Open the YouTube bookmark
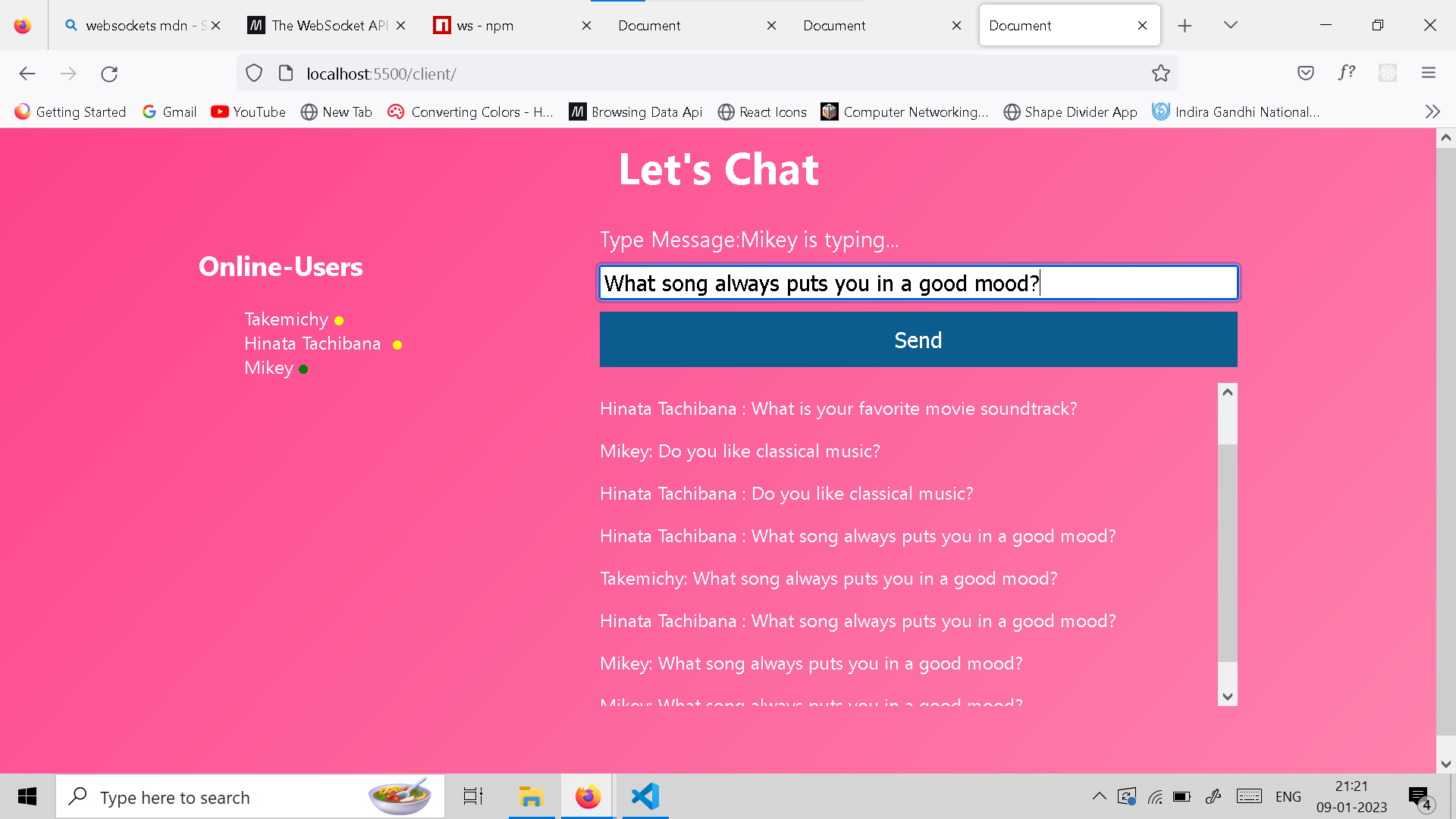 pyautogui.click(x=249, y=111)
